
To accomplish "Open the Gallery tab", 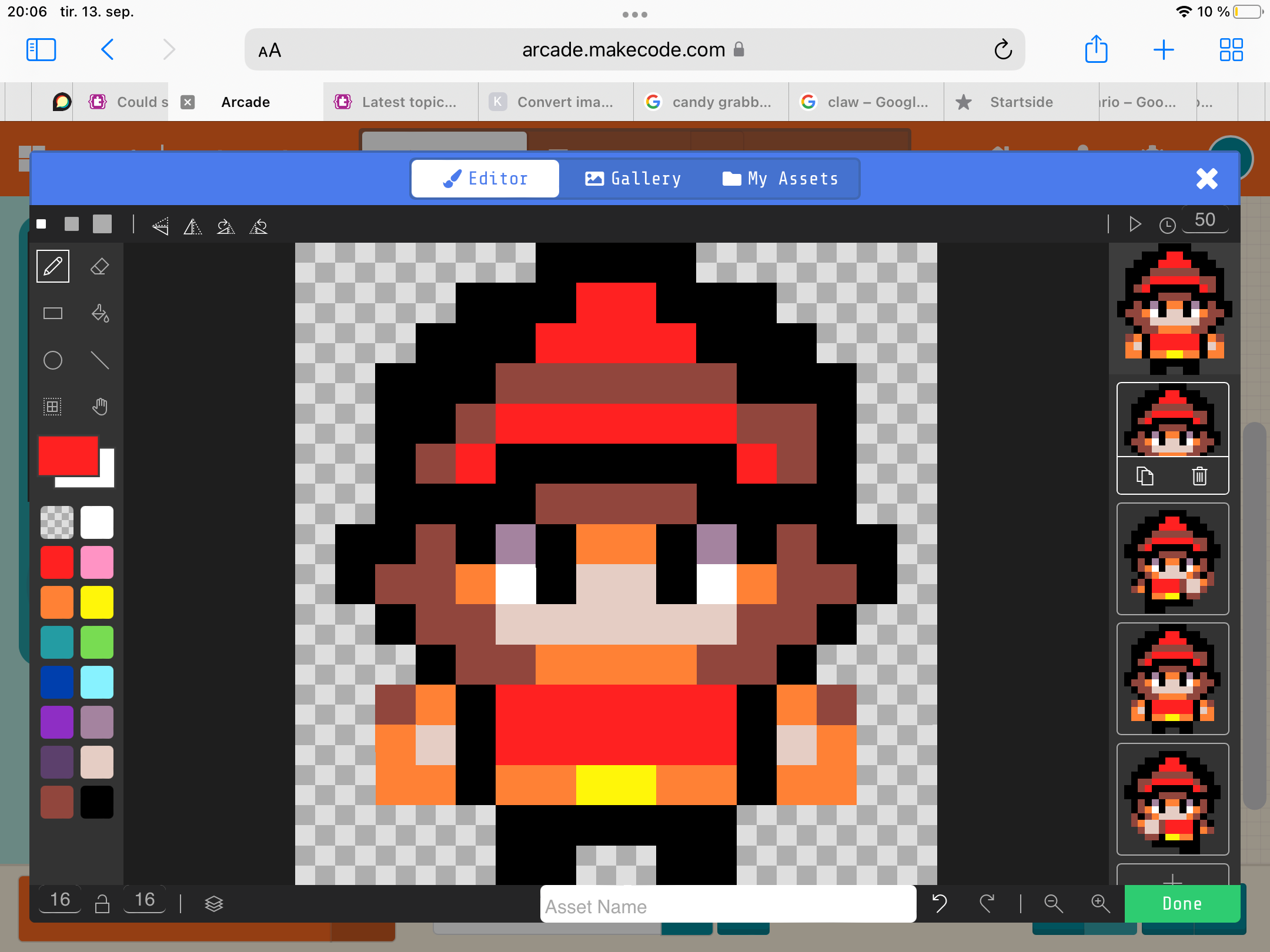I will 633,179.
